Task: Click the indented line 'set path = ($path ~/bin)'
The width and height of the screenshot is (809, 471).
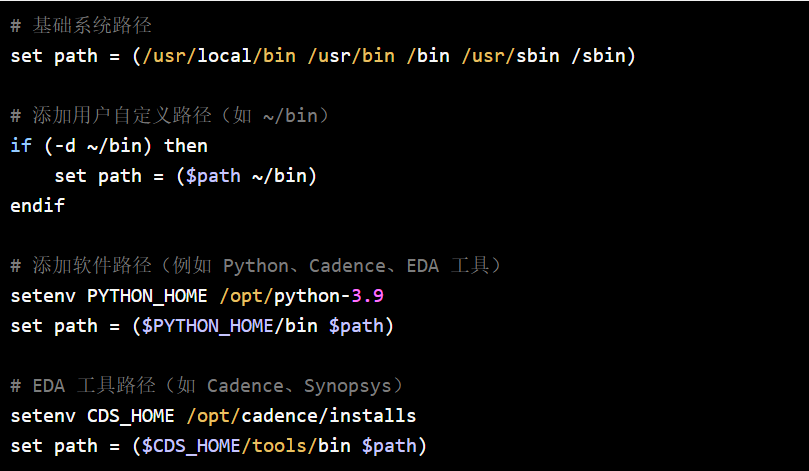Action: (x=185, y=176)
